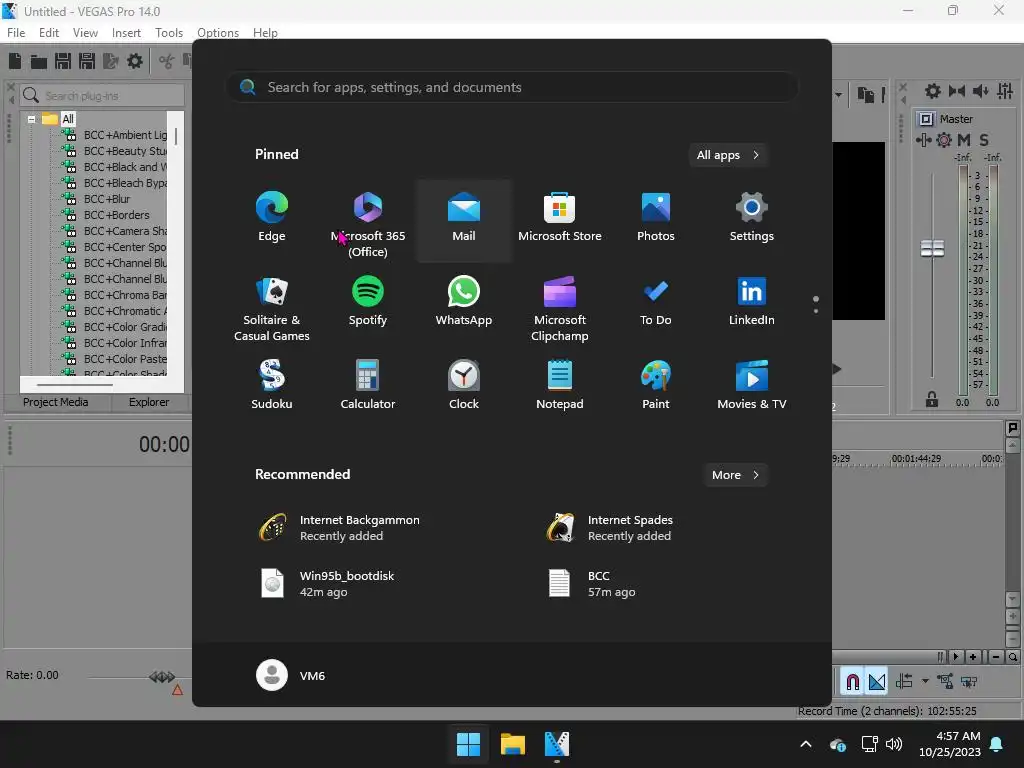Toggle the Auto Ripple icon
Screen dimensions: 1024x768
[x=904, y=682]
